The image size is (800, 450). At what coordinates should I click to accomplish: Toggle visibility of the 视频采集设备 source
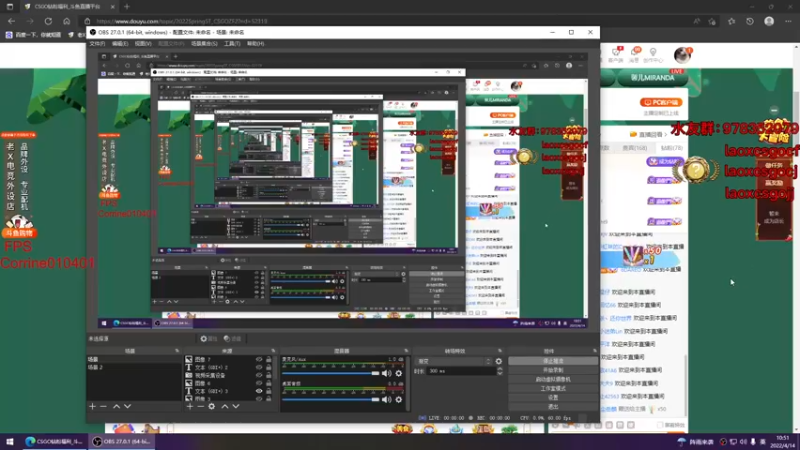[x=259, y=375]
